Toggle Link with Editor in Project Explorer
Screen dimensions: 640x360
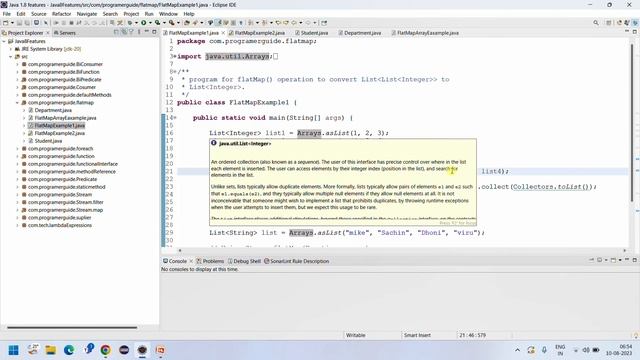coord(124,32)
